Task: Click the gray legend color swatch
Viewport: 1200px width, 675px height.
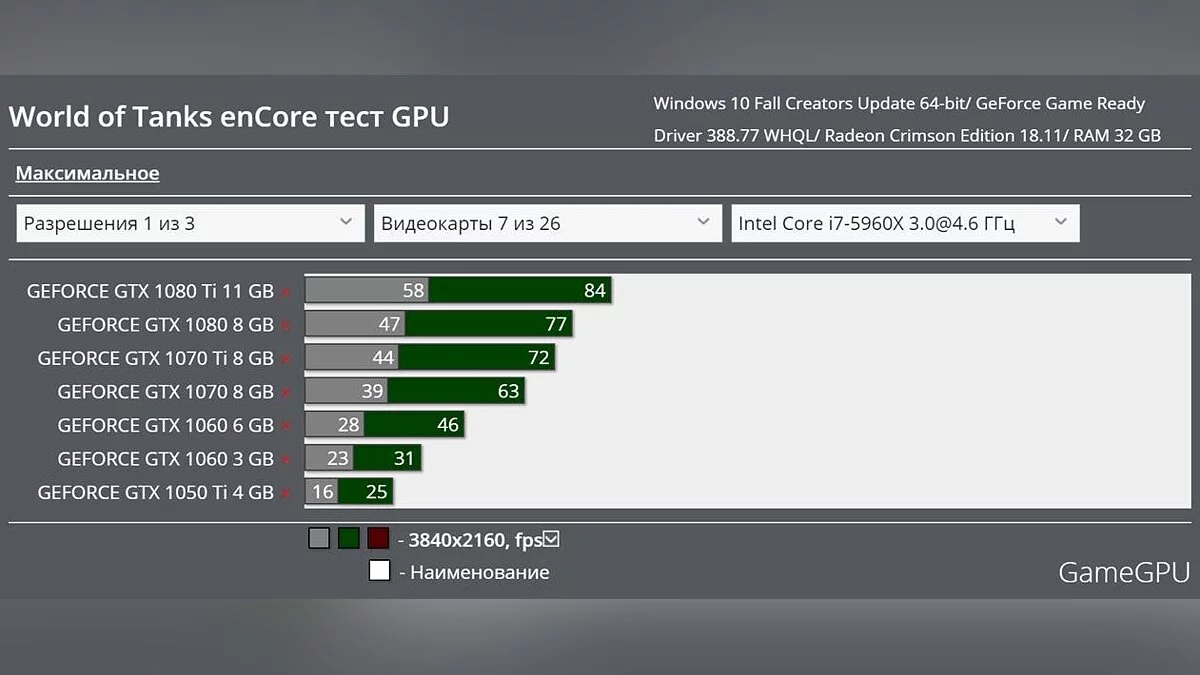Action: (x=319, y=539)
